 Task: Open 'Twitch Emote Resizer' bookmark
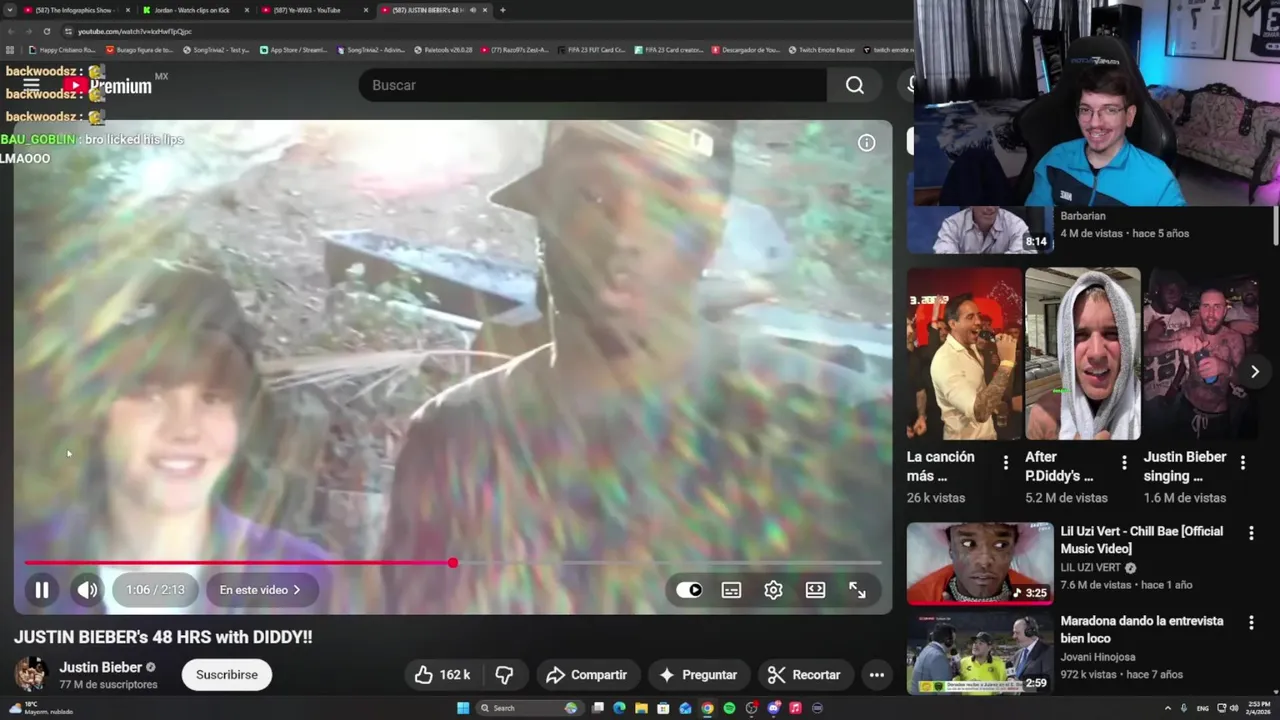click(821, 50)
